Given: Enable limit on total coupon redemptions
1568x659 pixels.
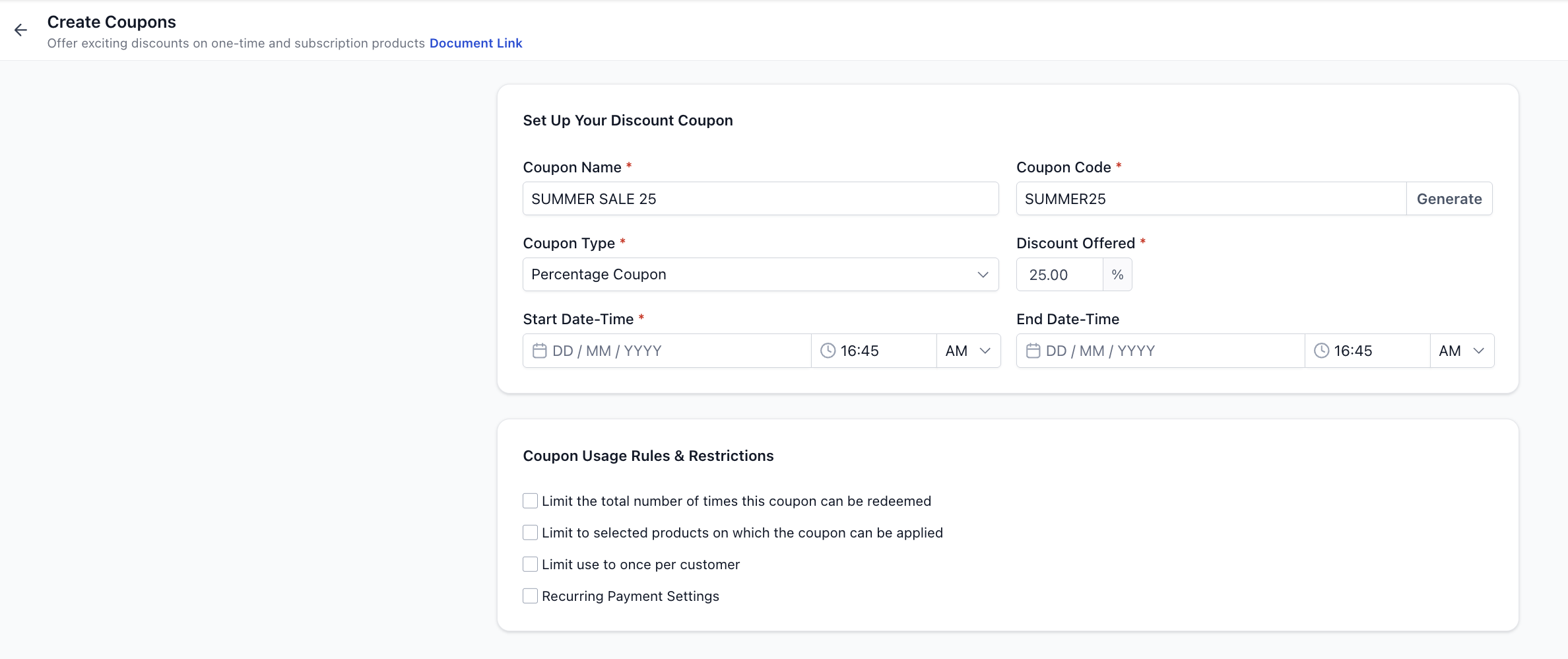Looking at the screenshot, I should tap(530, 501).
